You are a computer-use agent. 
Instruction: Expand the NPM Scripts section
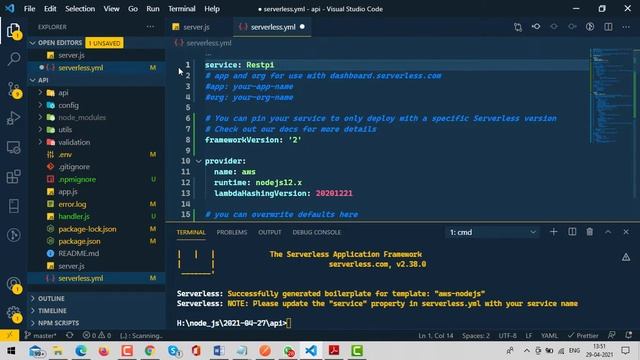[x=33, y=323]
